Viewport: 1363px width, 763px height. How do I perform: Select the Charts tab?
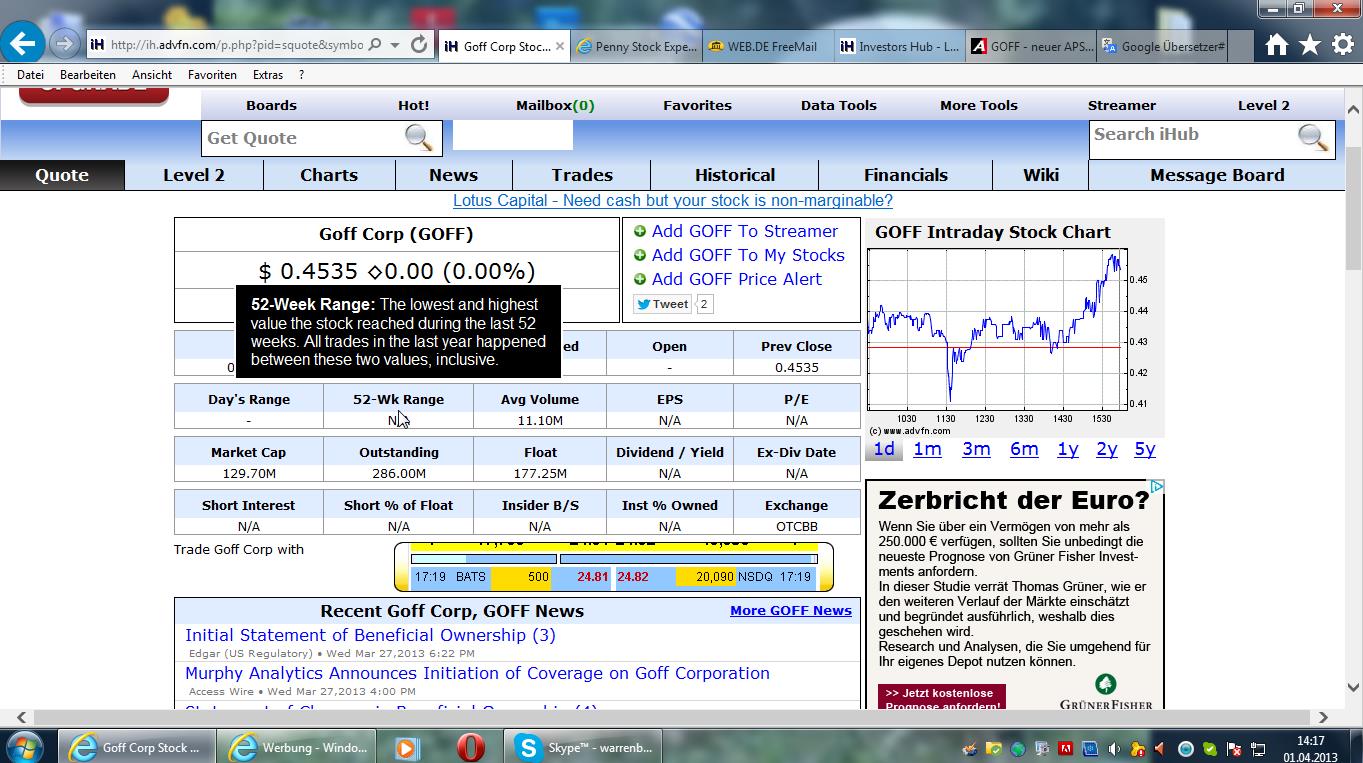tap(329, 175)
